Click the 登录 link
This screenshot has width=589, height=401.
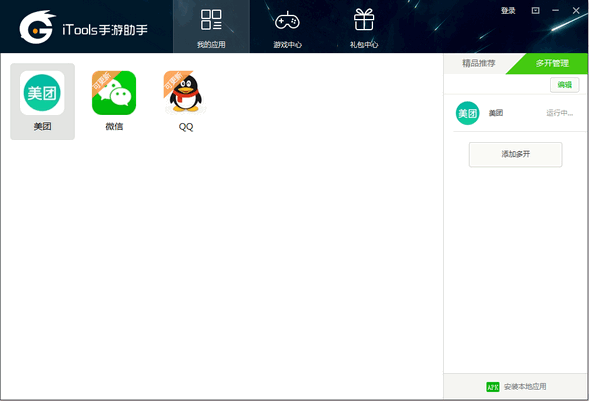(x=508, y=11)
